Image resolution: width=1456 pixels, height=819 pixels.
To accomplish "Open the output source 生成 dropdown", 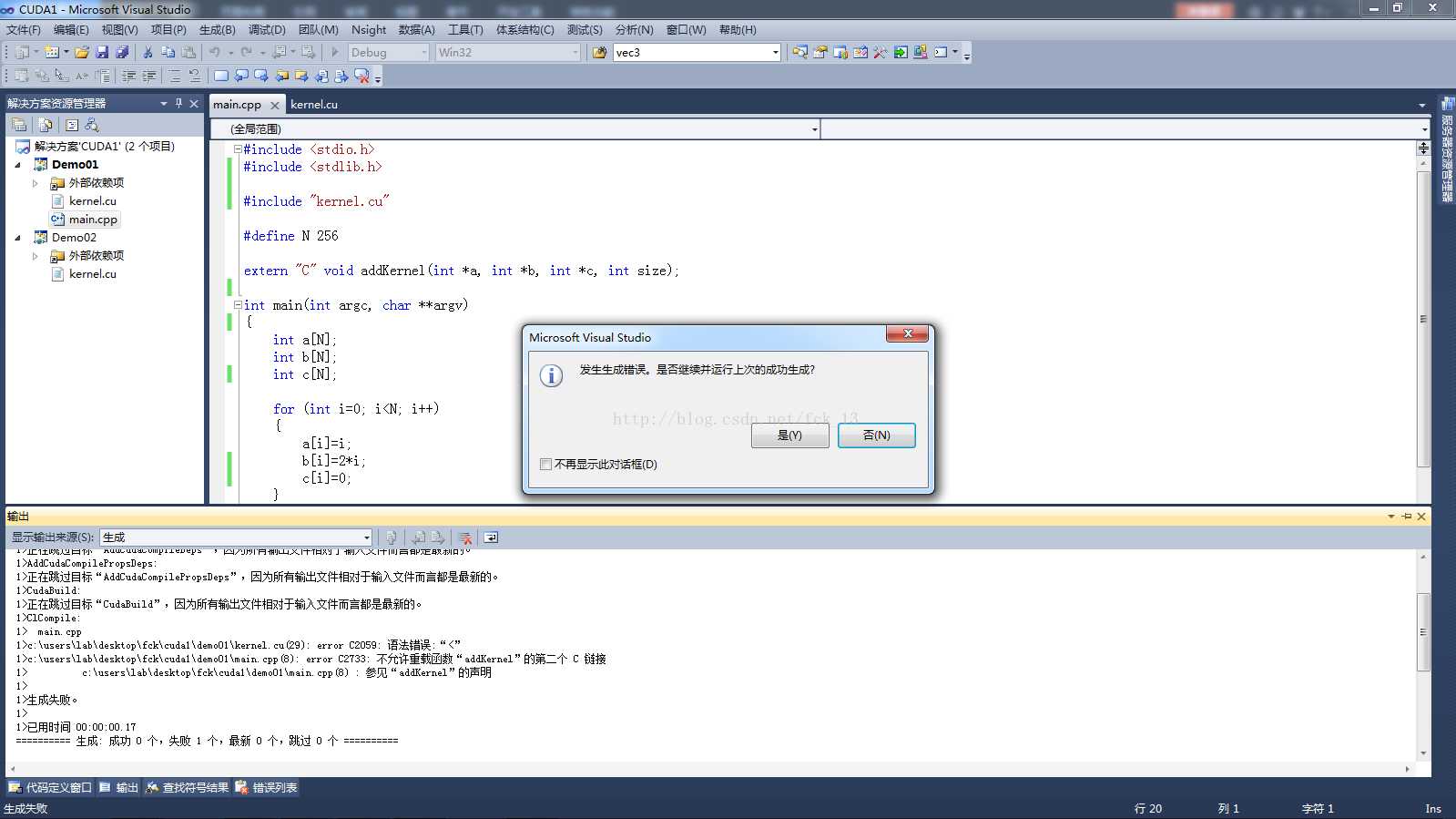I will tap(237, 537).
